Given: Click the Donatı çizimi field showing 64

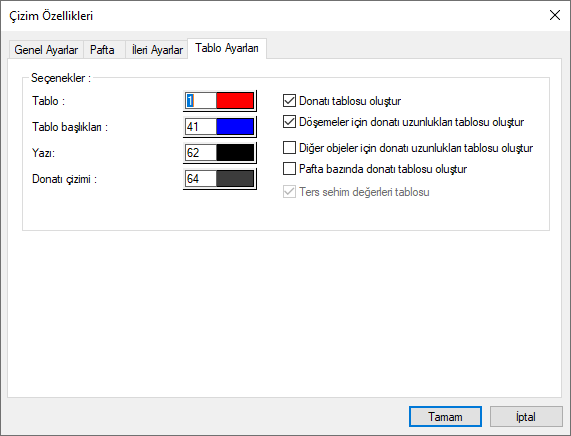Looking at the screenshot, I should point(201,179).
